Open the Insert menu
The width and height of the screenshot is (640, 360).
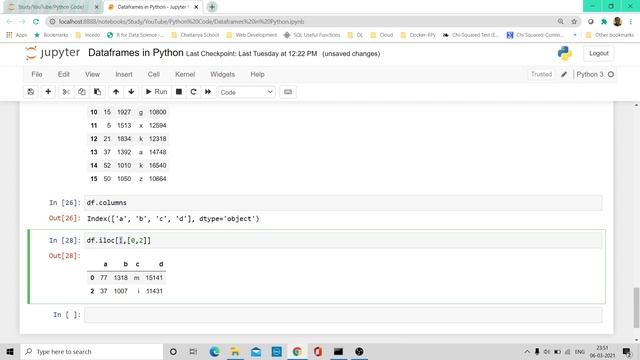124,74
